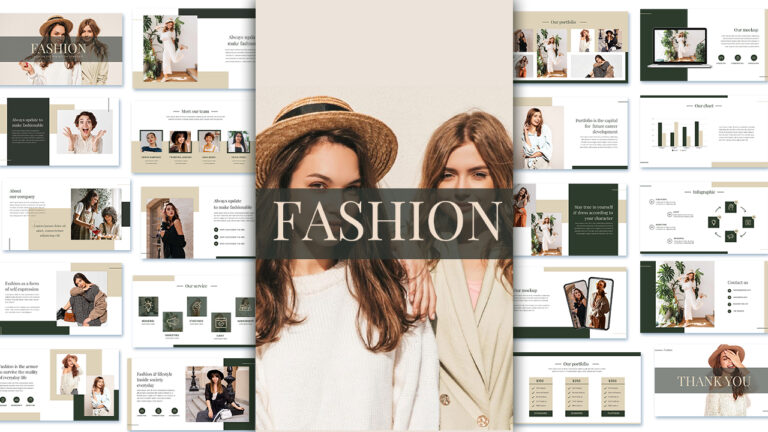Open the "Fashion as a form of self expression" slide
Image resolution: width=768 pixels, height=432 pixels.
coord(61,299)
